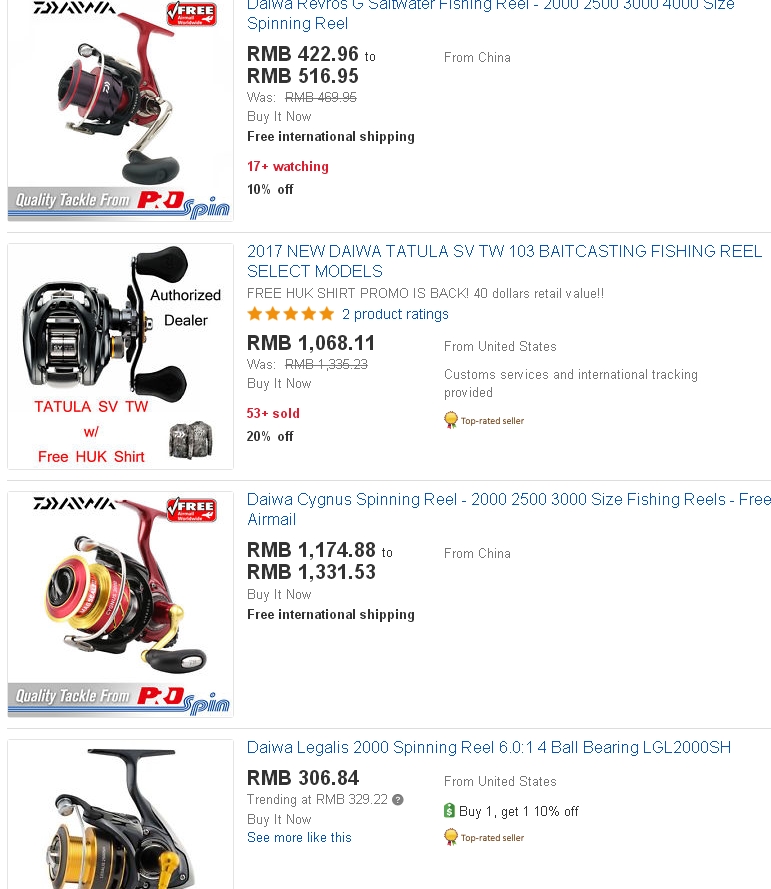The width and height of the screenshot is (771, 889).
Task: Click the Buy 1, get 1 10% off text
Action: click(x=519, y=811)
